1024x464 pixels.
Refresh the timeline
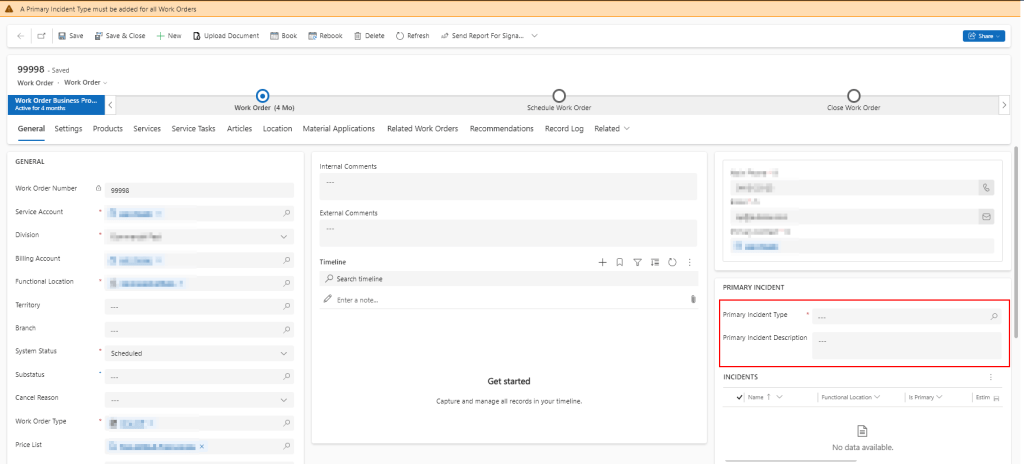tap(672, 262)
